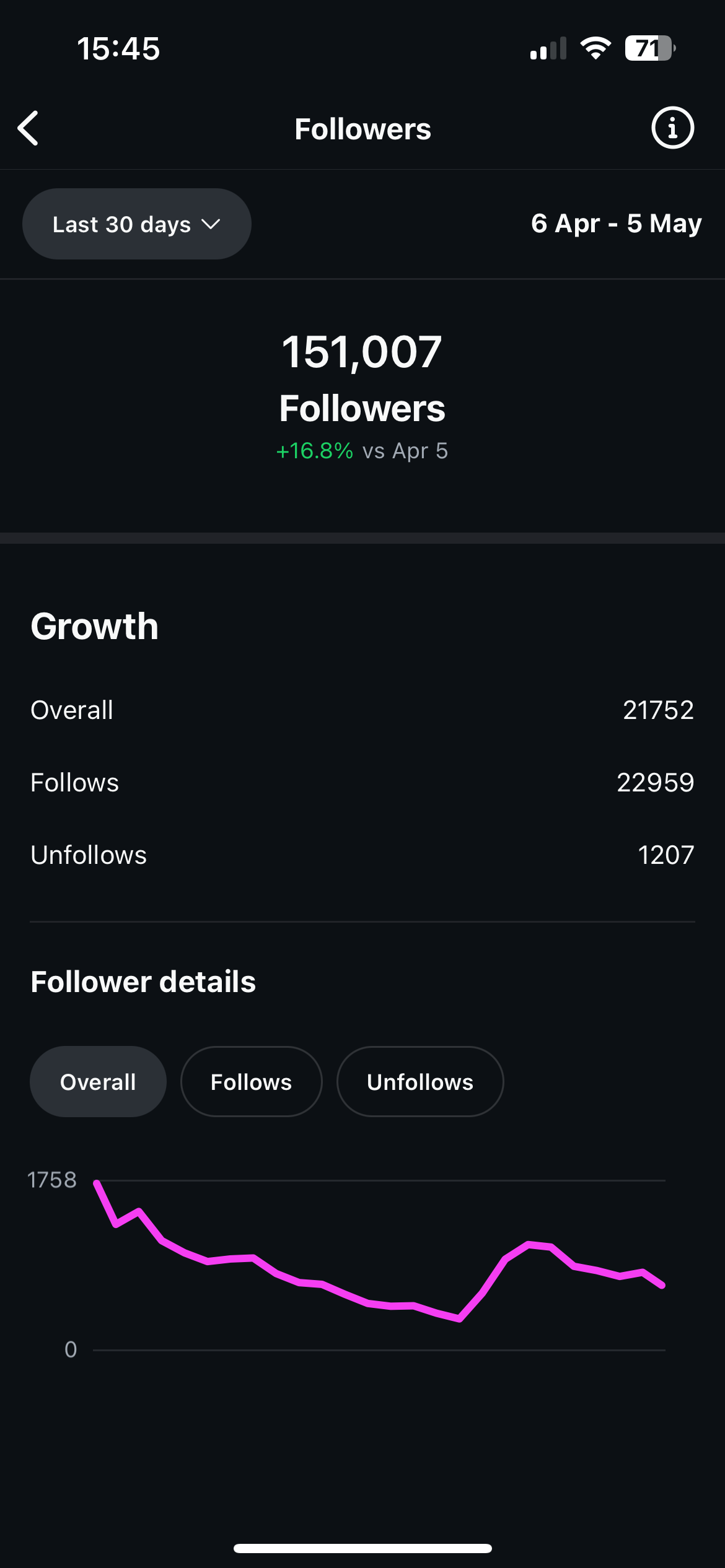This screenshot has height=1568, width=725.
Task: Tap the Unfollows growth row value 1207
Action: tap(666, 855)
